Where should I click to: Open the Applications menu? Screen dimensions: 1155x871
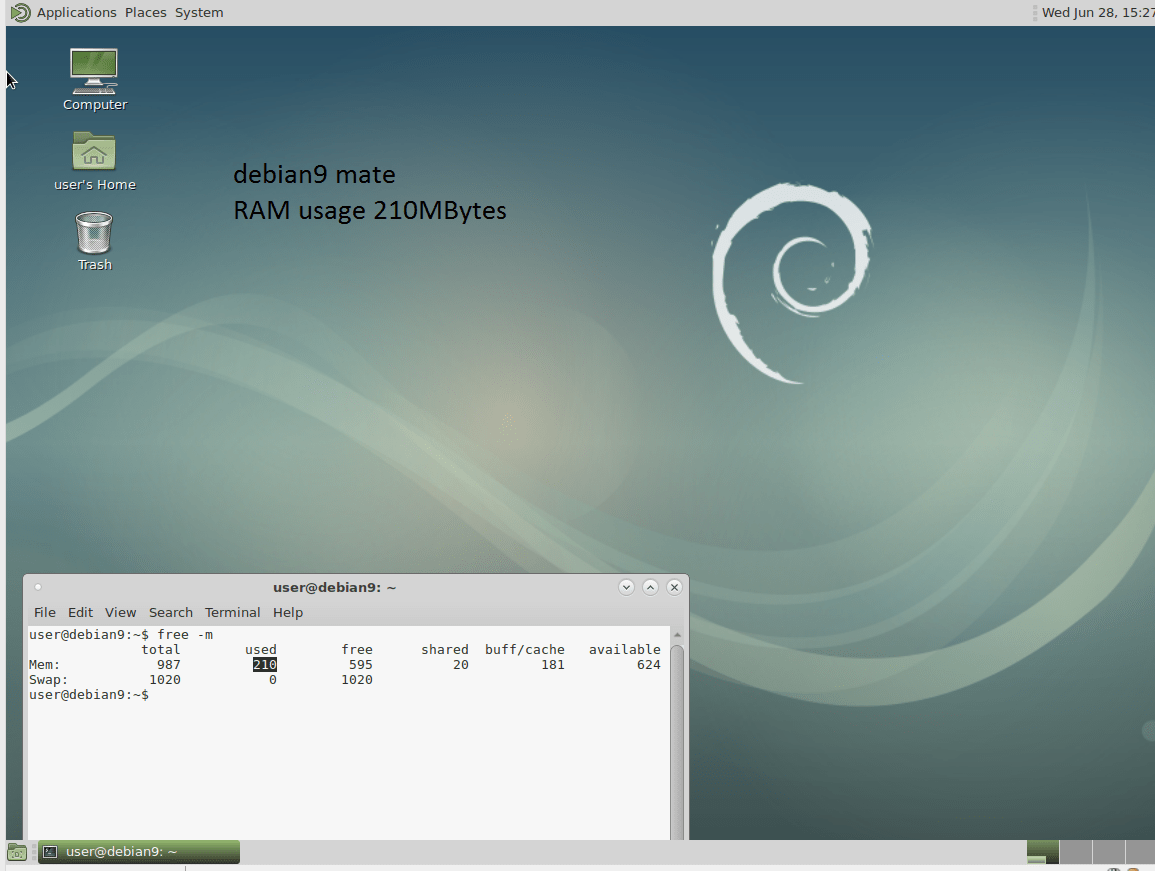pos(77,13)
